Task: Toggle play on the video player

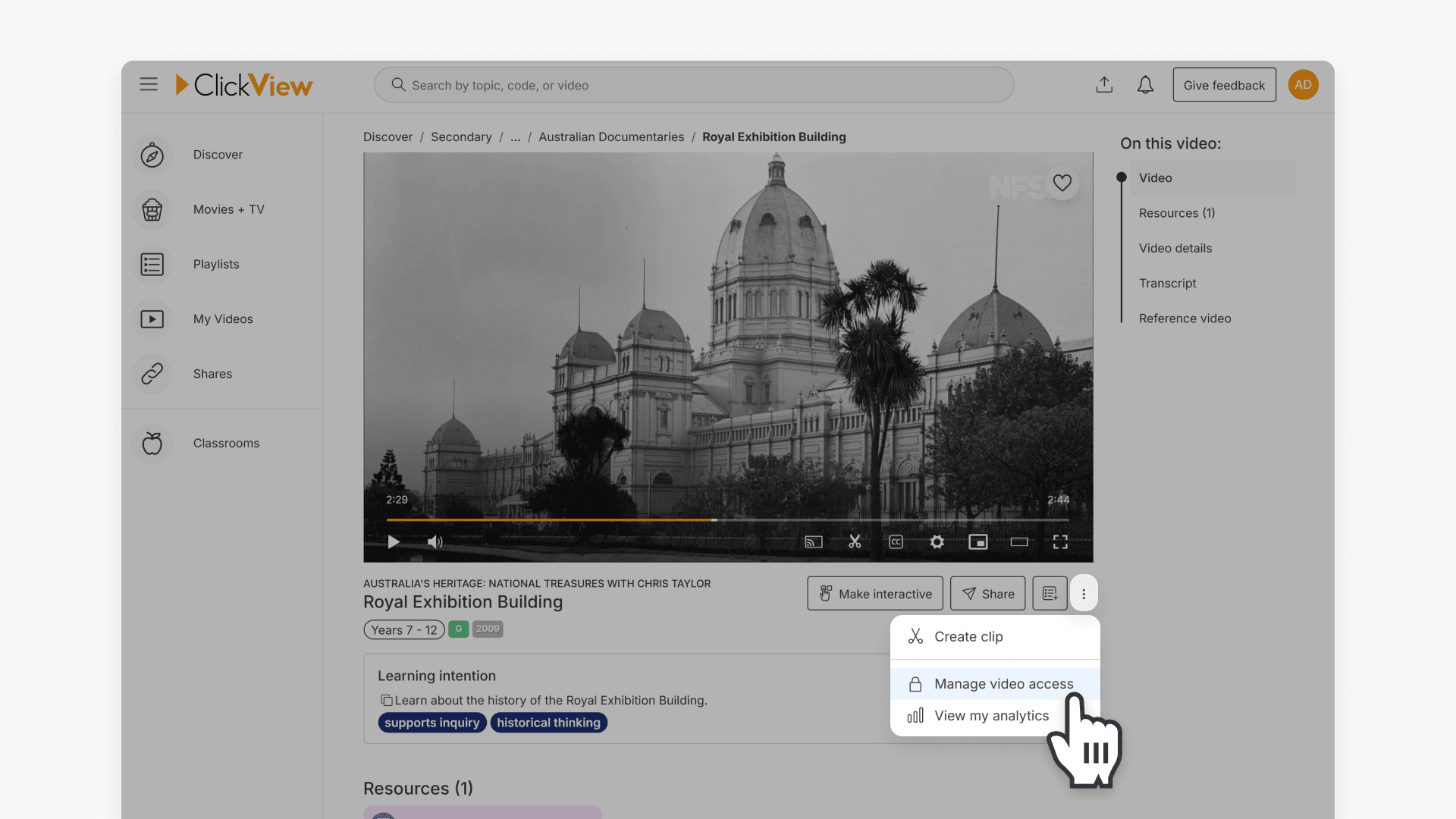Action: 393,541
